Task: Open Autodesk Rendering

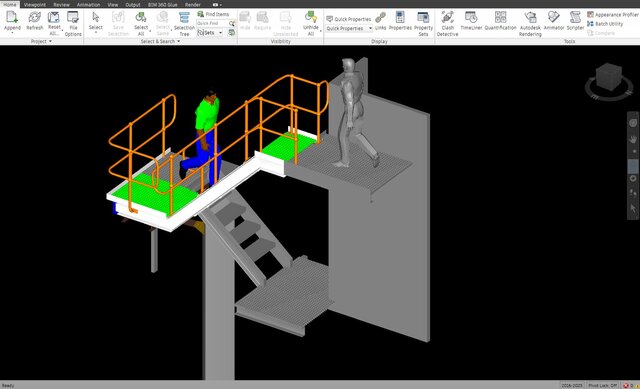Action: (530, 24)
